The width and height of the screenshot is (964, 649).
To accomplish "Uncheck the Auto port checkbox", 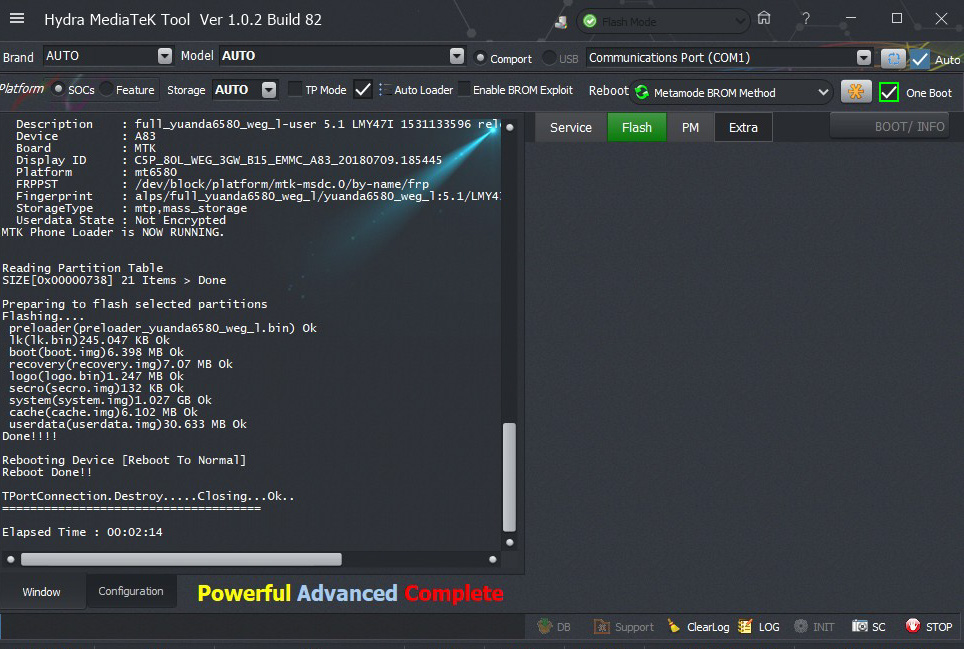I will [920, 59].
